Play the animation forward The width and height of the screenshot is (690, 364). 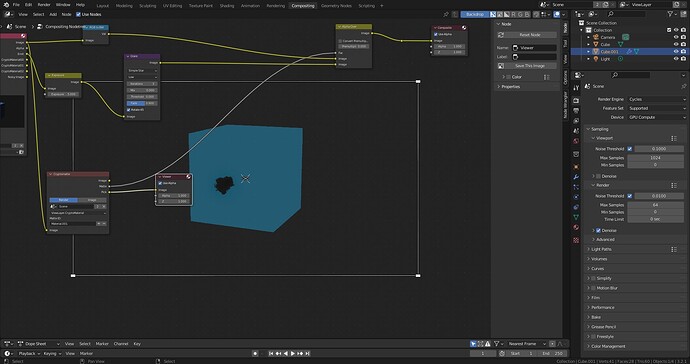click(293, 353)
